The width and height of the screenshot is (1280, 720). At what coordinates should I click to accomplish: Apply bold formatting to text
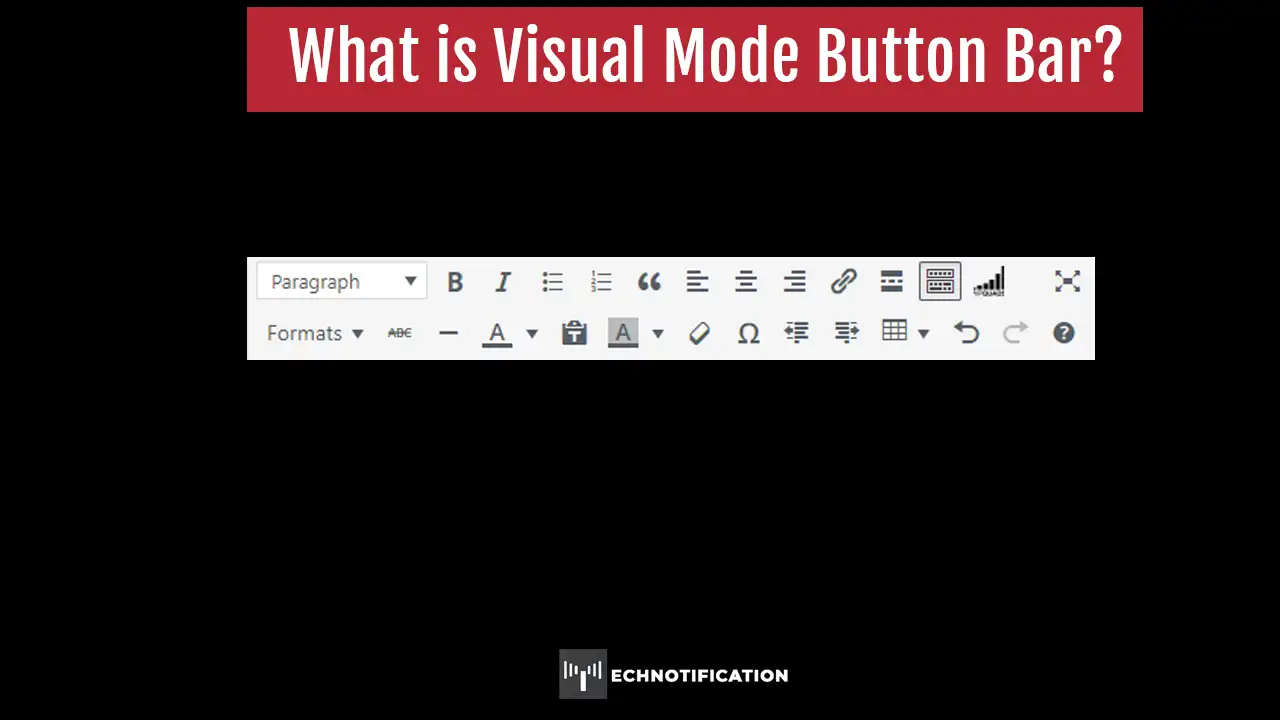coord(455,281)
